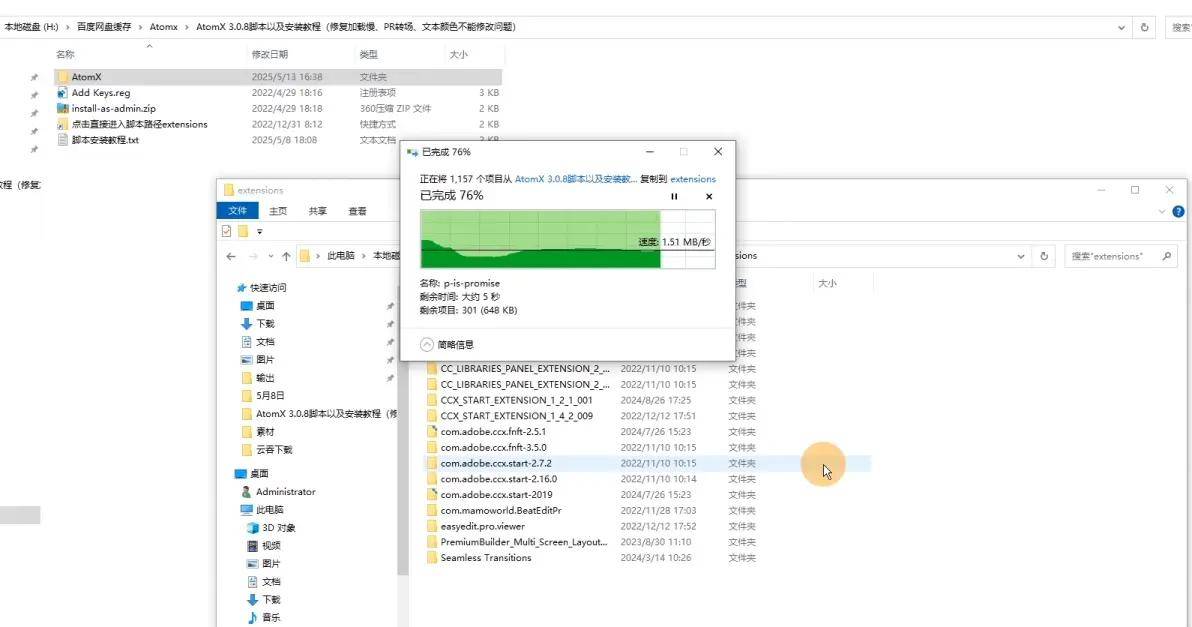Select the com.mamoworld.BeatEditPr folder
The image size is (1192, 627).
click(500, 510)
